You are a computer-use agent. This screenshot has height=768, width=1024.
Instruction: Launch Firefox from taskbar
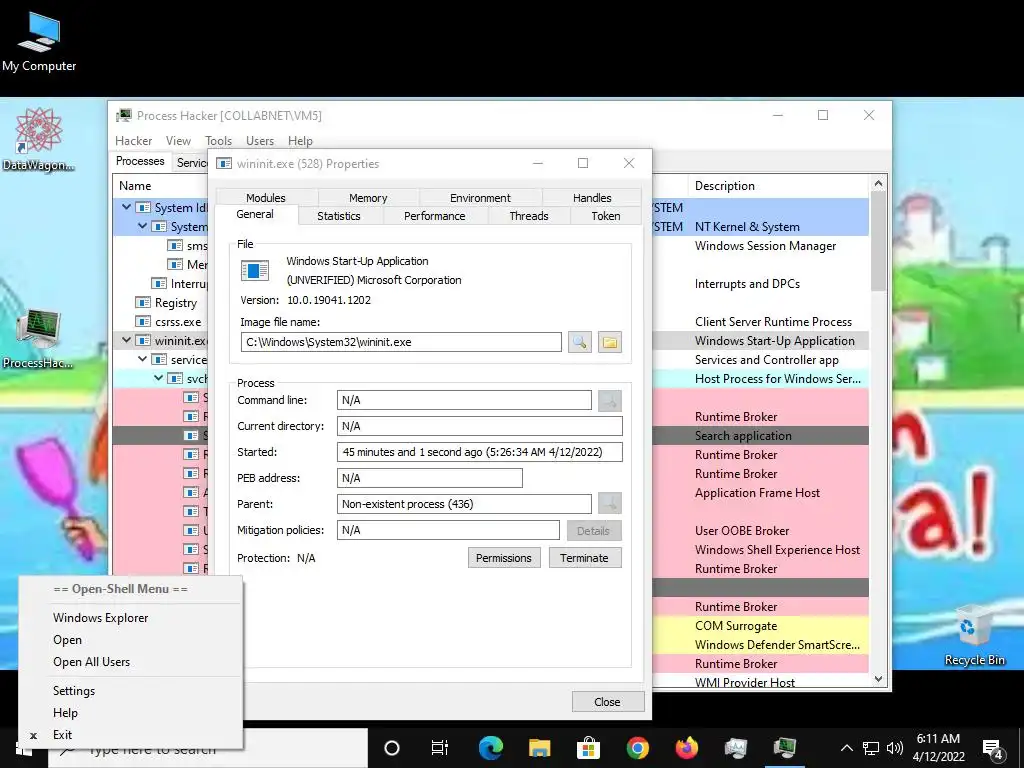click(686, 748)
